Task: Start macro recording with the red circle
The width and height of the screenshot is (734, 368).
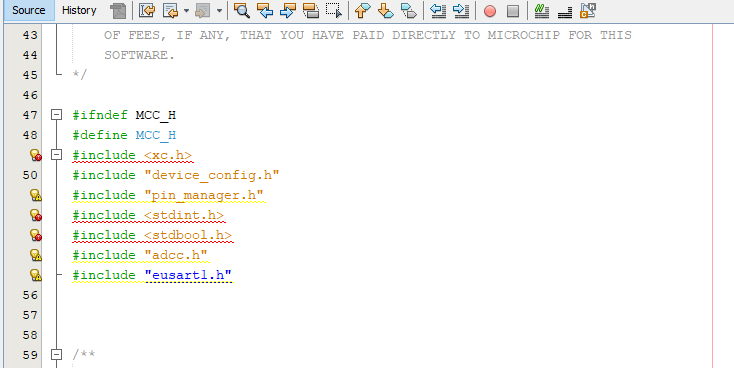Action: pyautogui.click(x=490, y=11)
